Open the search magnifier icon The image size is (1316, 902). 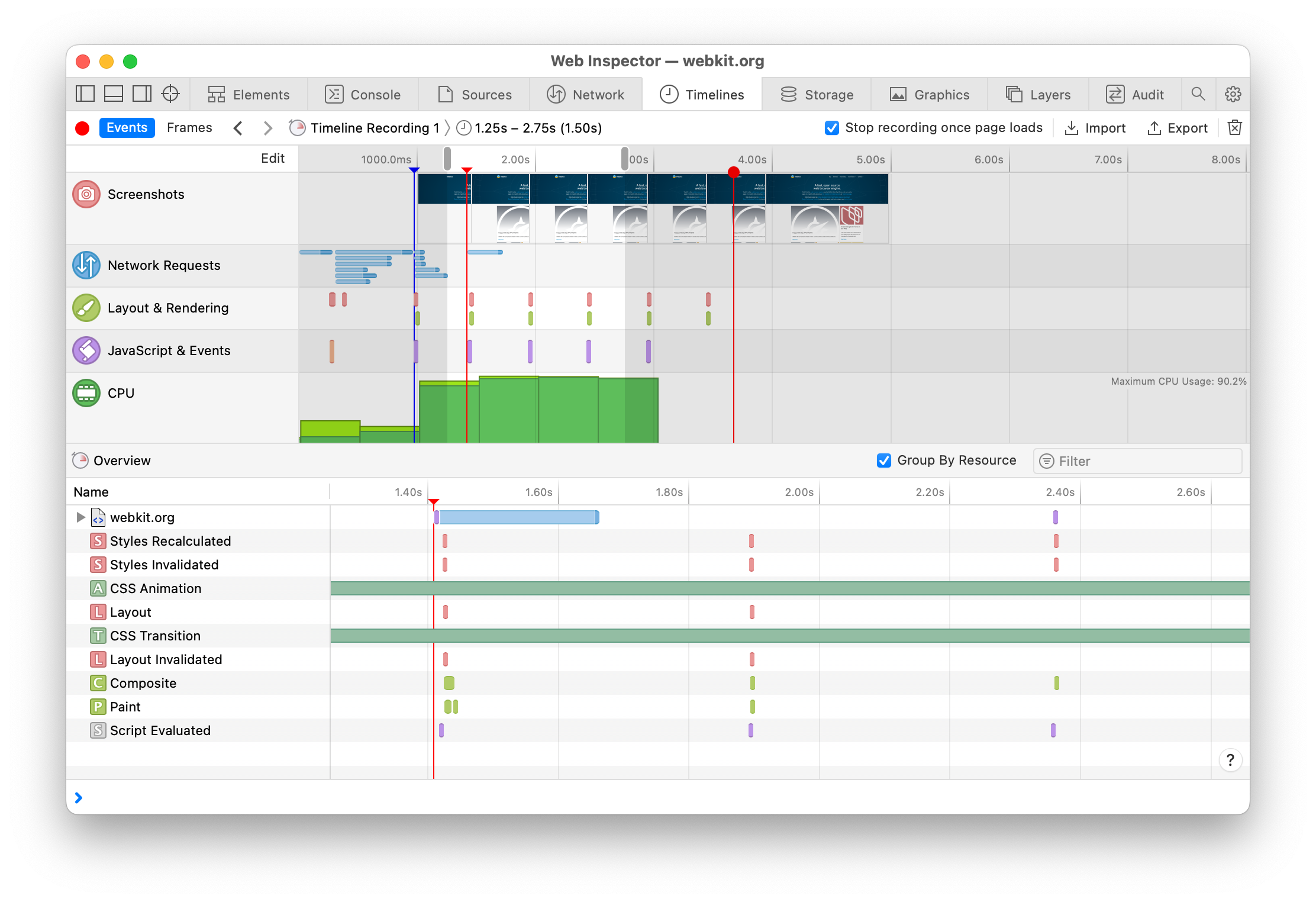tap(1198, 94)
